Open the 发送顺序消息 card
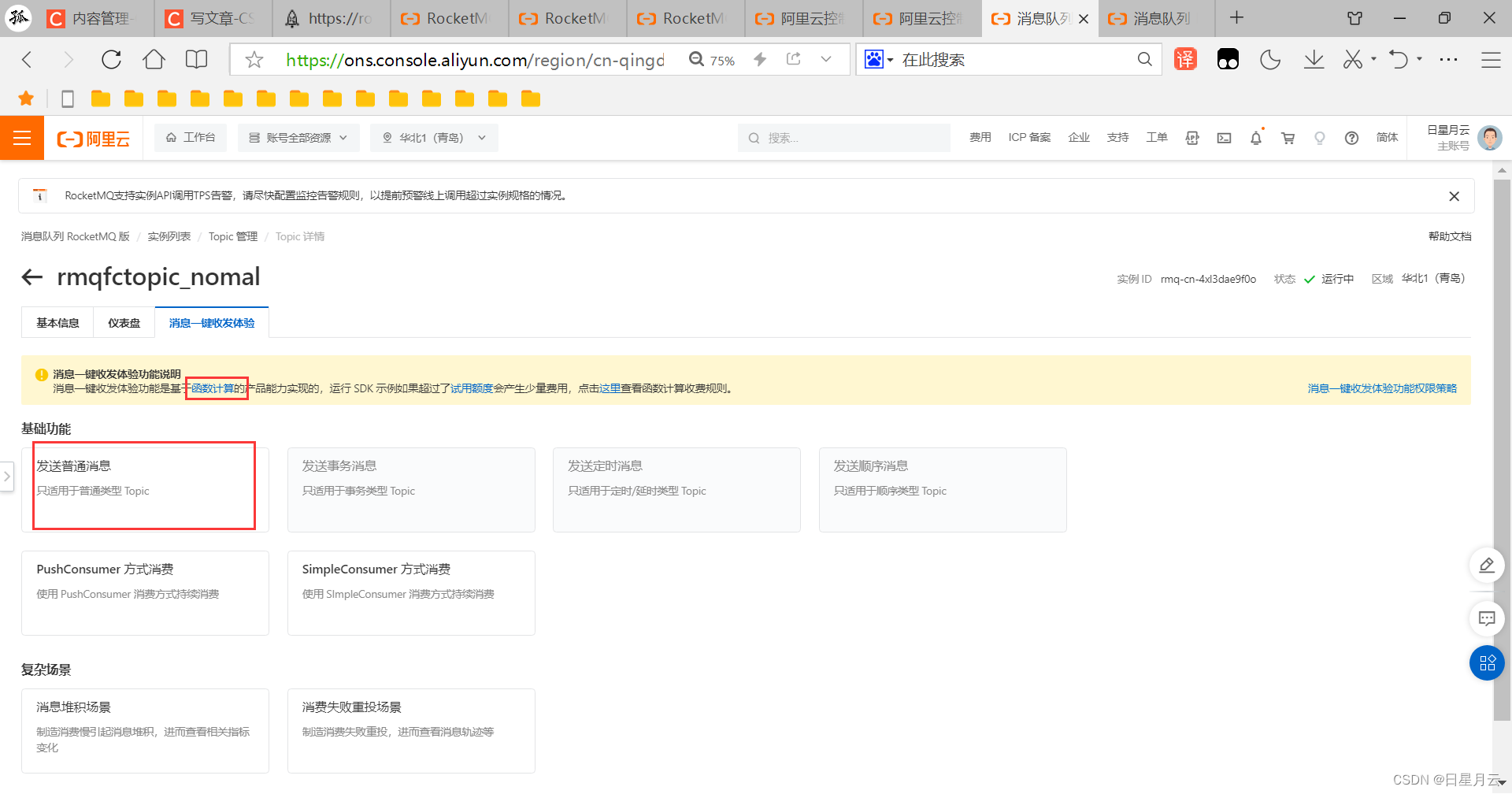Image resolution: width=1512 pixels, height=794 pixels. click(943, 490)
